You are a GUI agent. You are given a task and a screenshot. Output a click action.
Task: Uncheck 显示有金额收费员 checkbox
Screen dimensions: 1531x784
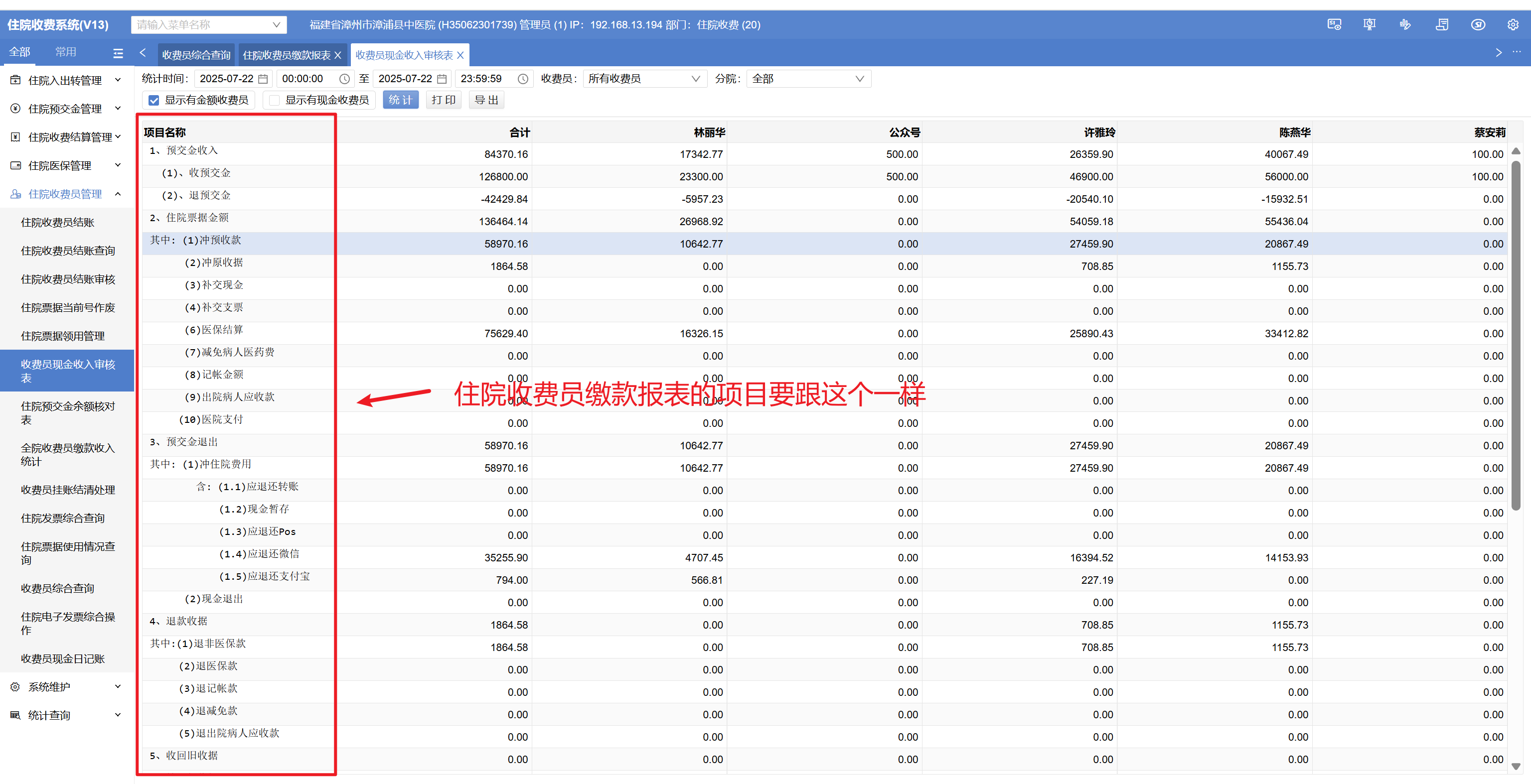[x=154, y=101]
